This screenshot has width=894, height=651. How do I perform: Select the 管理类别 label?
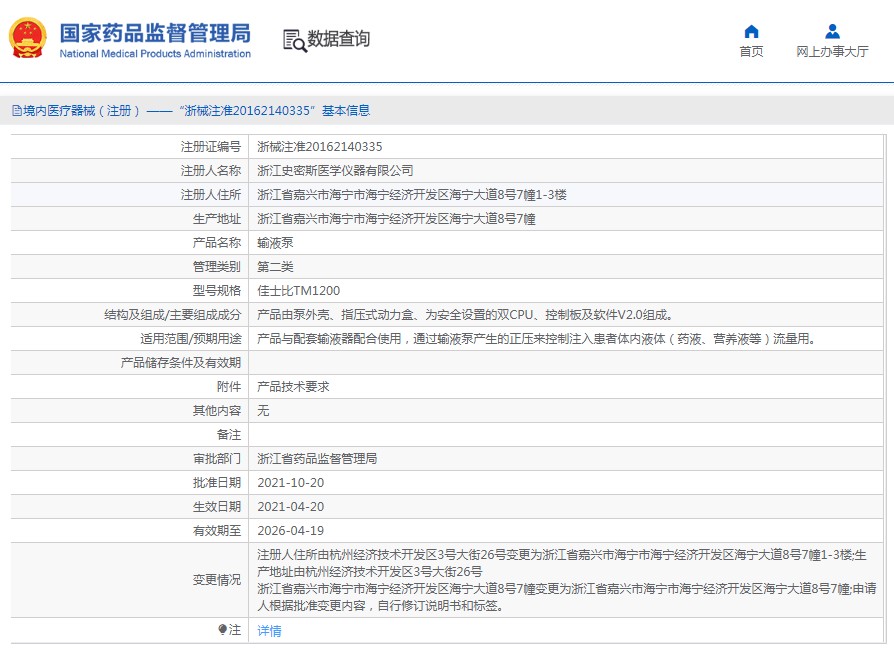coord(217,266)
